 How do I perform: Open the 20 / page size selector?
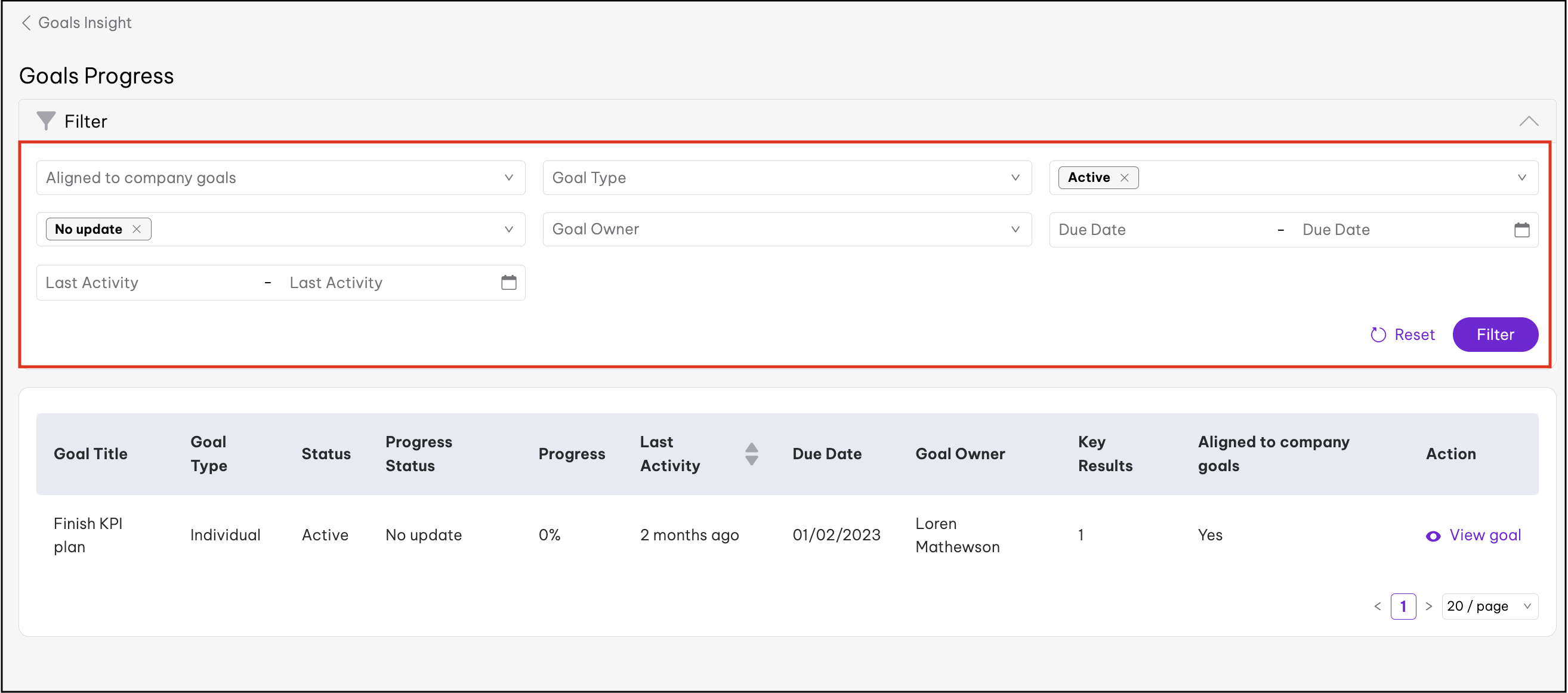(x=1489, y=607)
